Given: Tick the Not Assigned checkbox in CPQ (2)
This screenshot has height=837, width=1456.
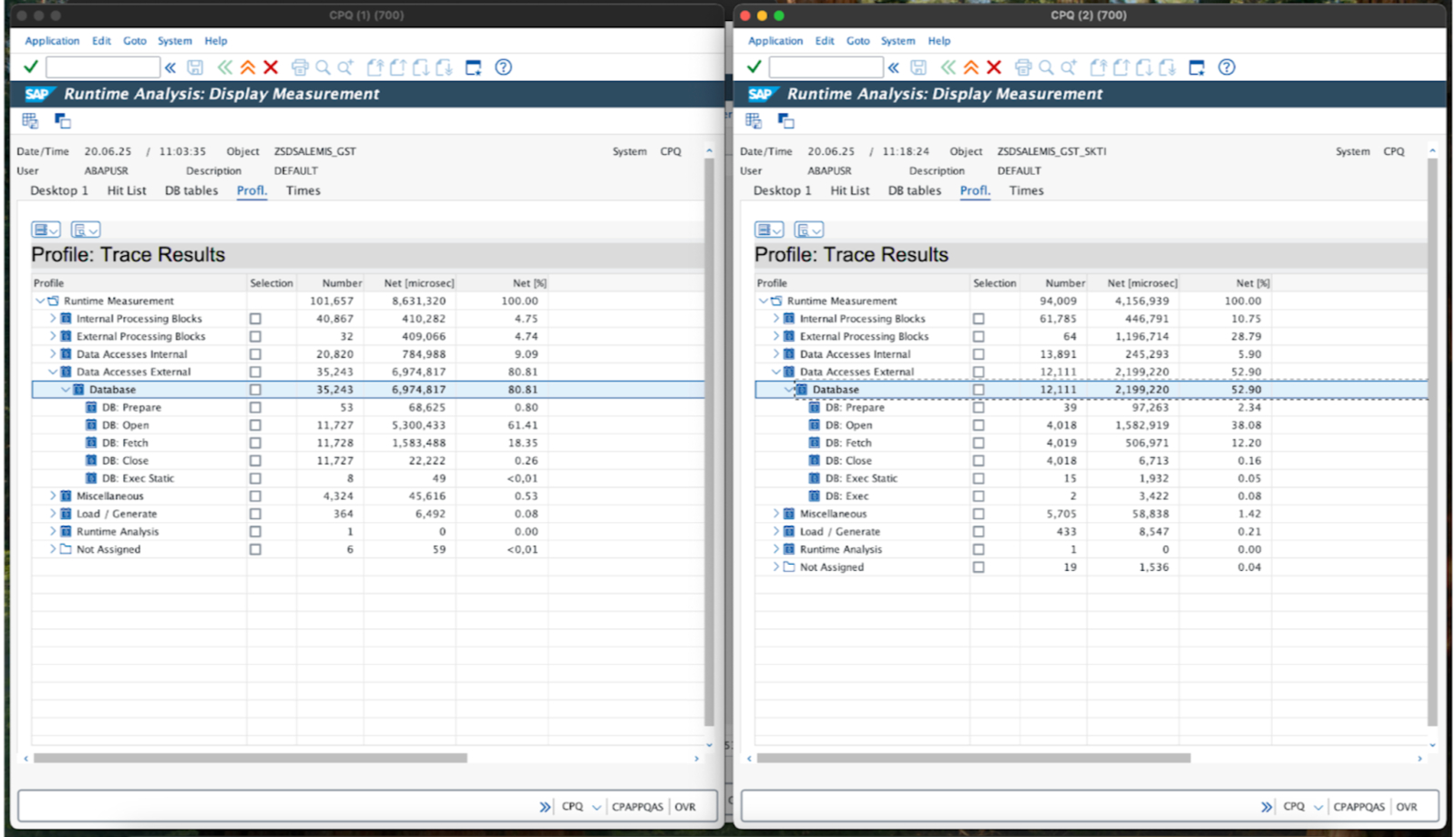Looking at the screenshot, I should (979, 567).
